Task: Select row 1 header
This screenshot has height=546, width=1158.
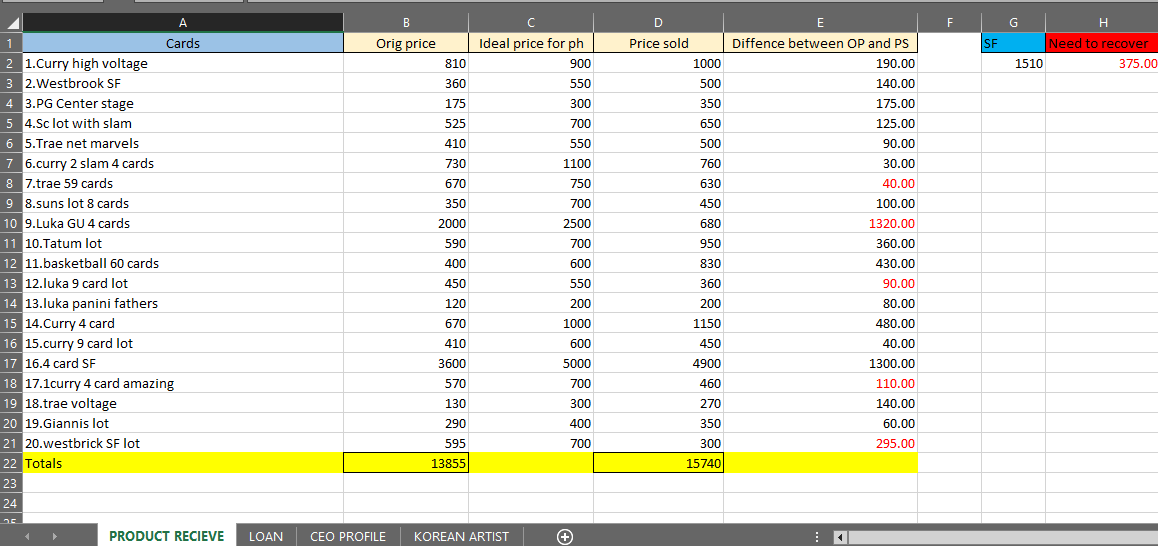Action: point(11,44)
